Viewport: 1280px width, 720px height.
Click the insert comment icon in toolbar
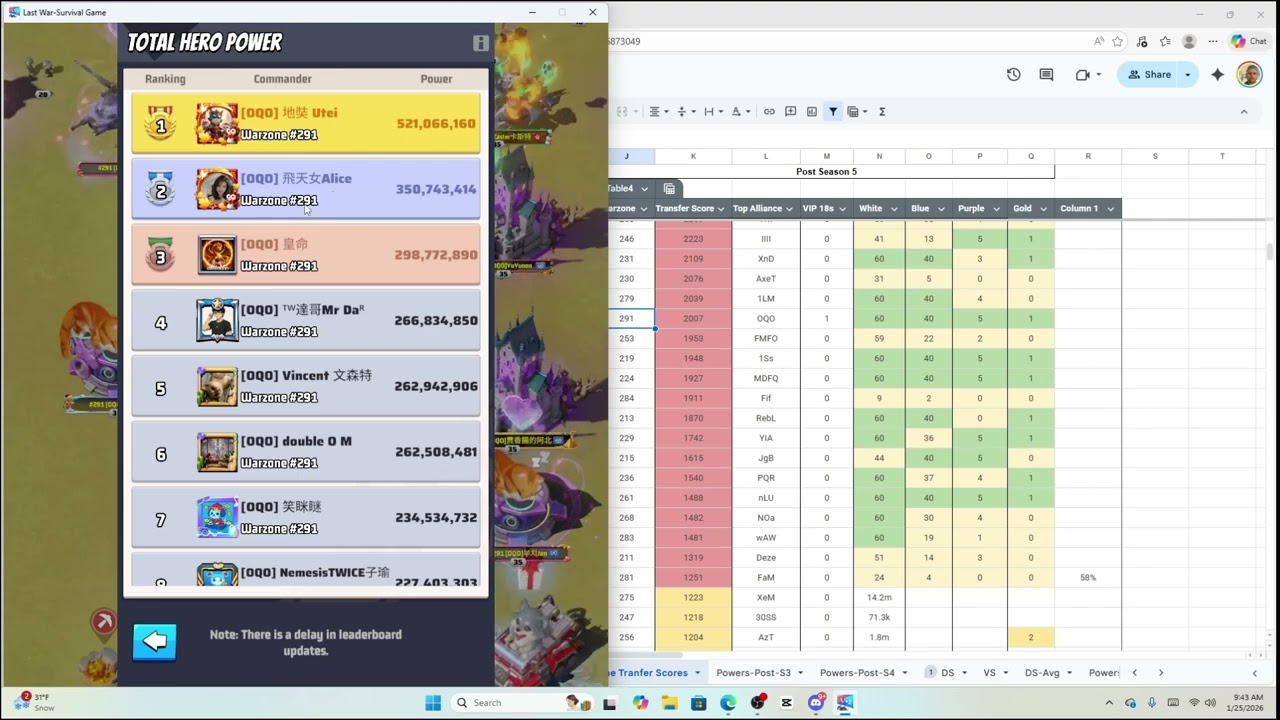[790, 112]
